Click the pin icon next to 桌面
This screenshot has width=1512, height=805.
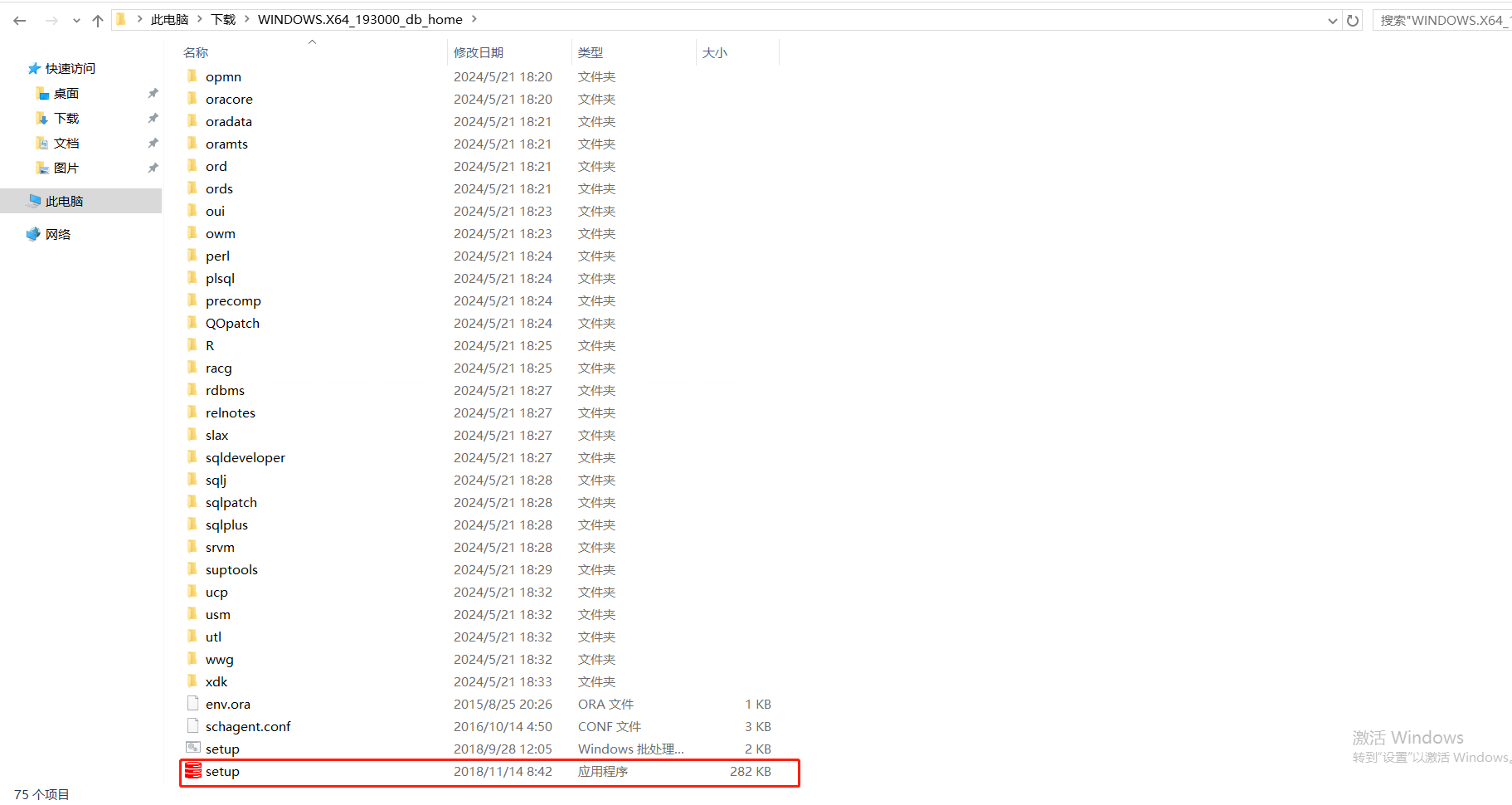click(x=153, y=93)
